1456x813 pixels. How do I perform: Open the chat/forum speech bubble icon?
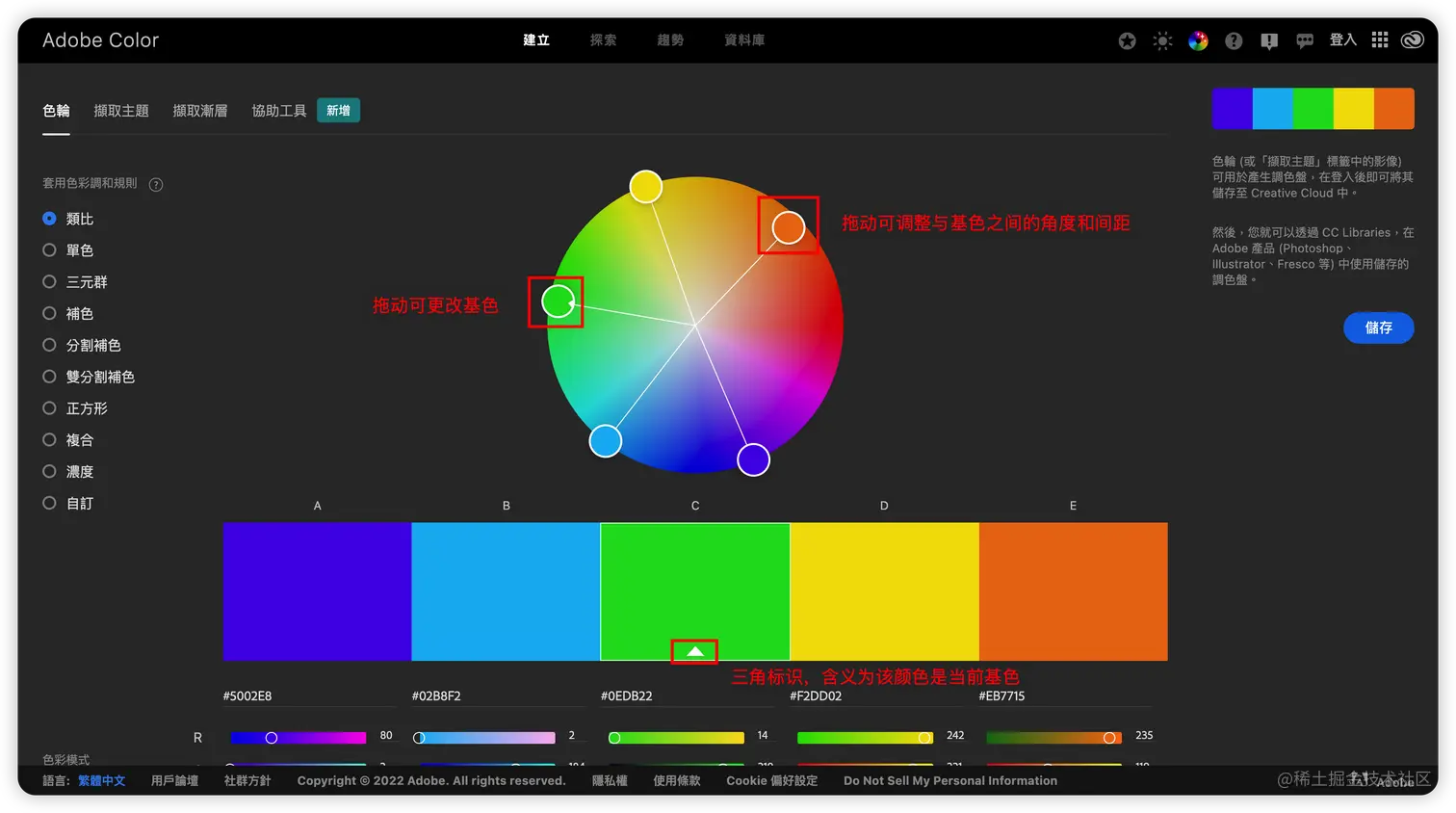pos(1305,40)
